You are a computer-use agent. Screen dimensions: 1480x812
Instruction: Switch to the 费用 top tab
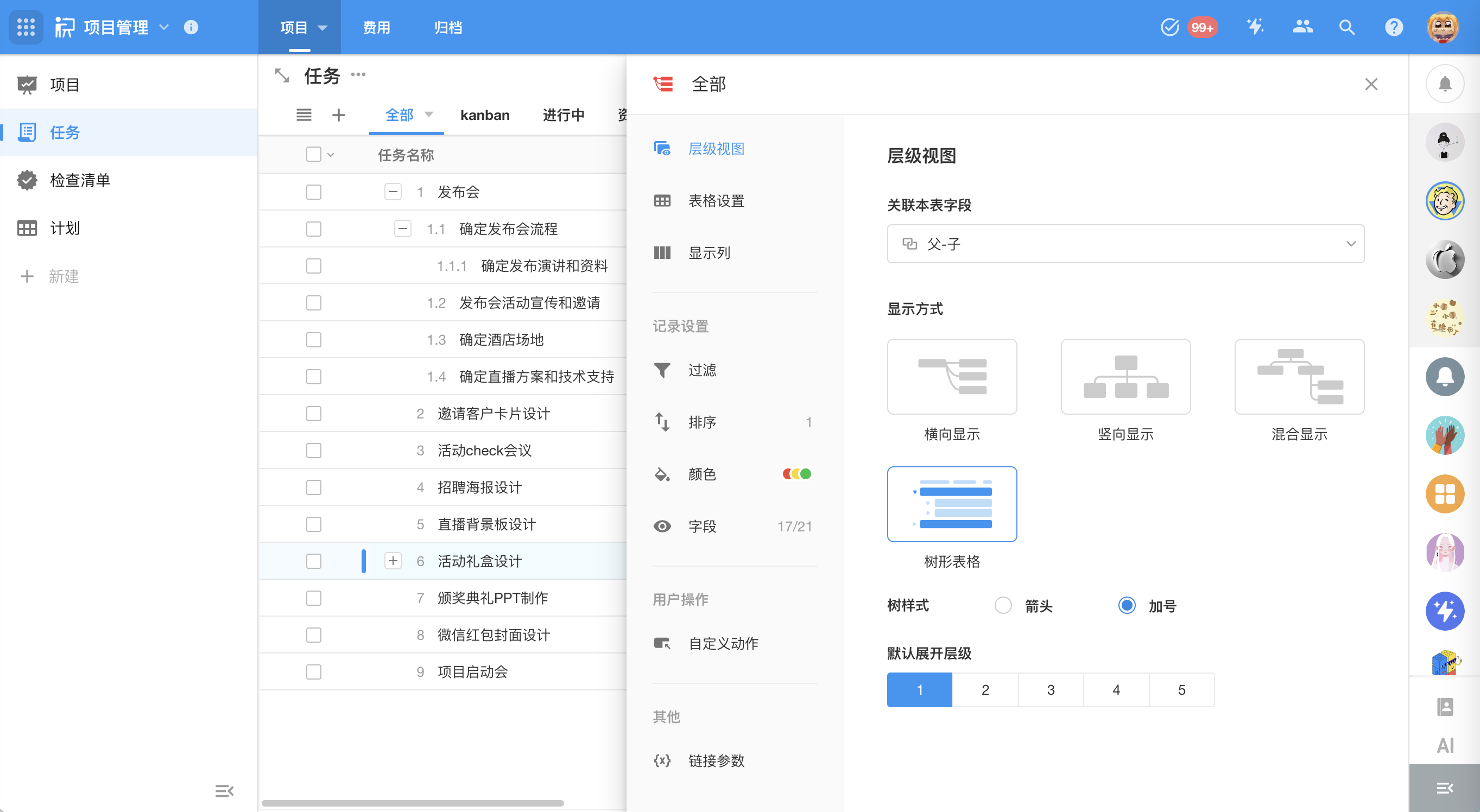[376, 27]
